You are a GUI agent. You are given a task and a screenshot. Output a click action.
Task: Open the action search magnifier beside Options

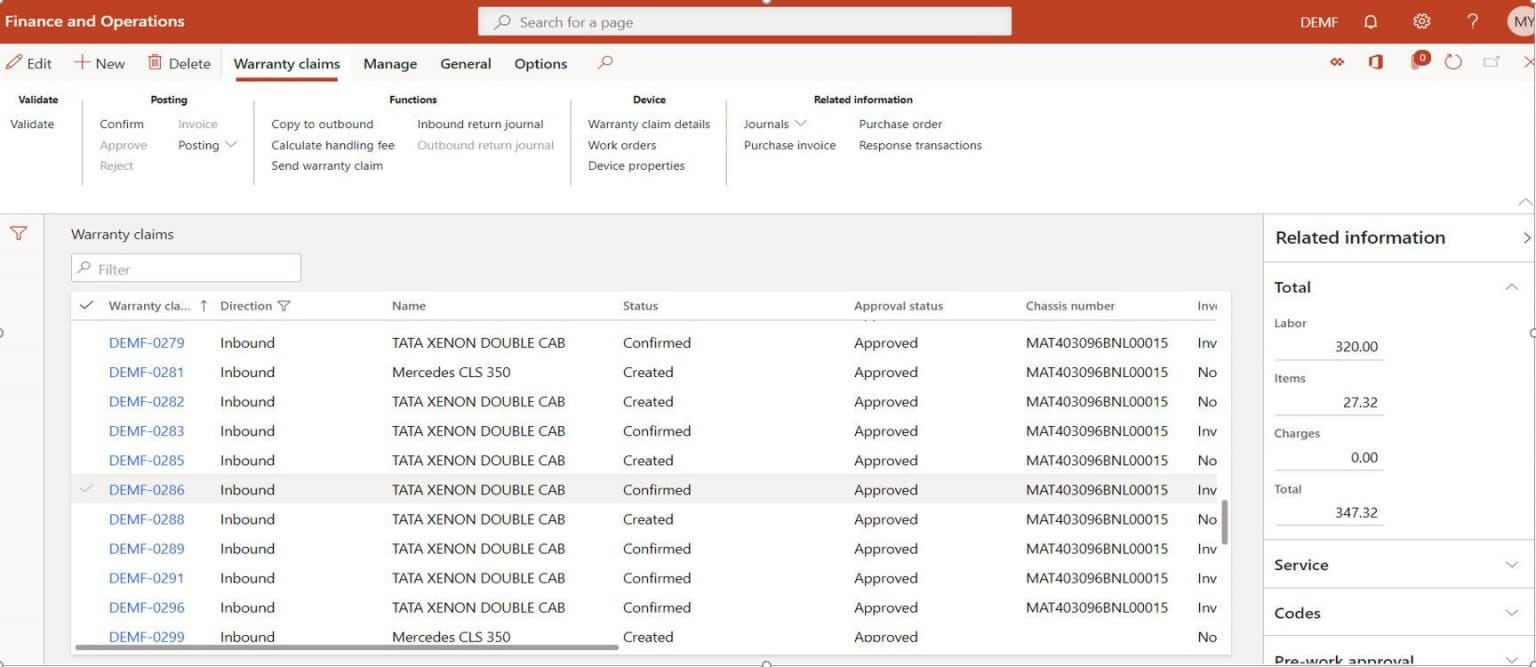[603, 63]
